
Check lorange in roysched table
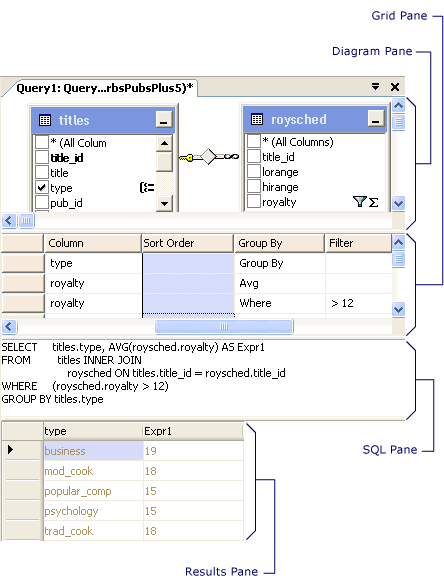point(253,171)
